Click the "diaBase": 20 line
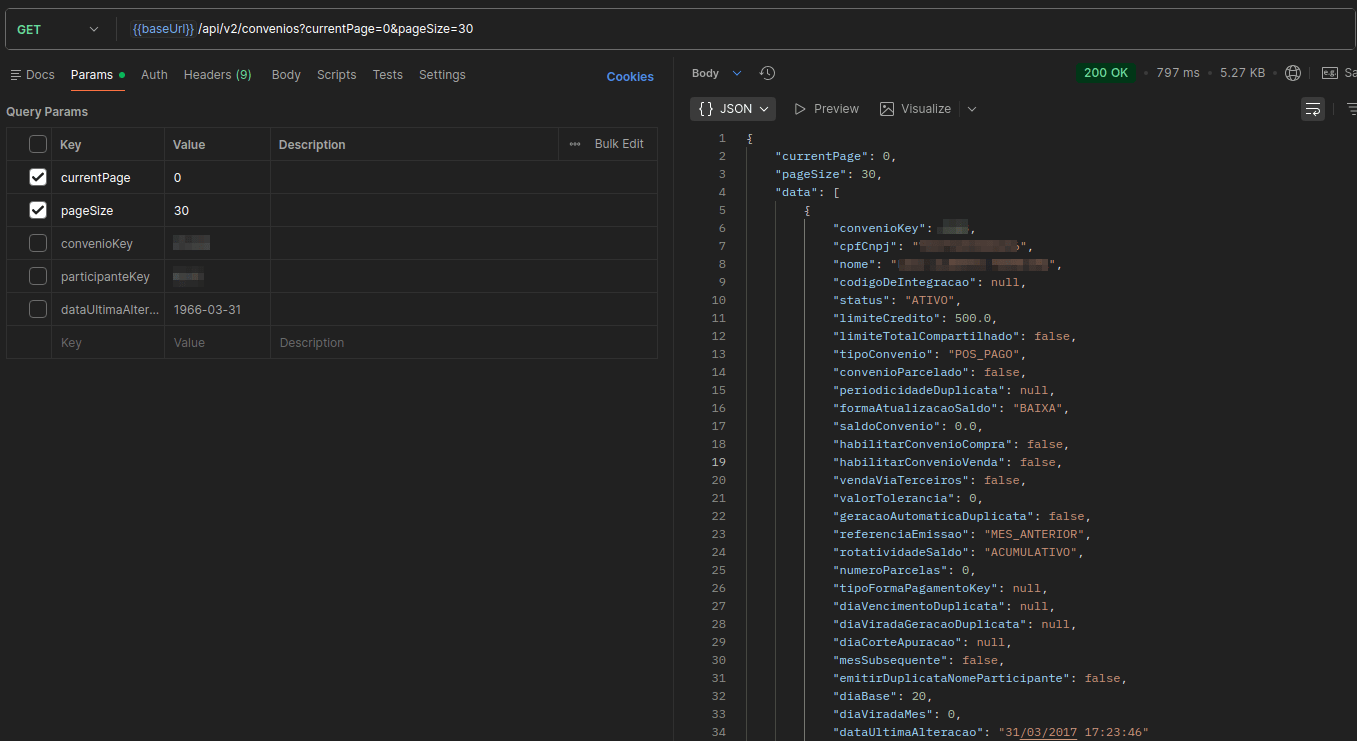The width and height of the screenshot is (1357, 741). coord(883,696)
